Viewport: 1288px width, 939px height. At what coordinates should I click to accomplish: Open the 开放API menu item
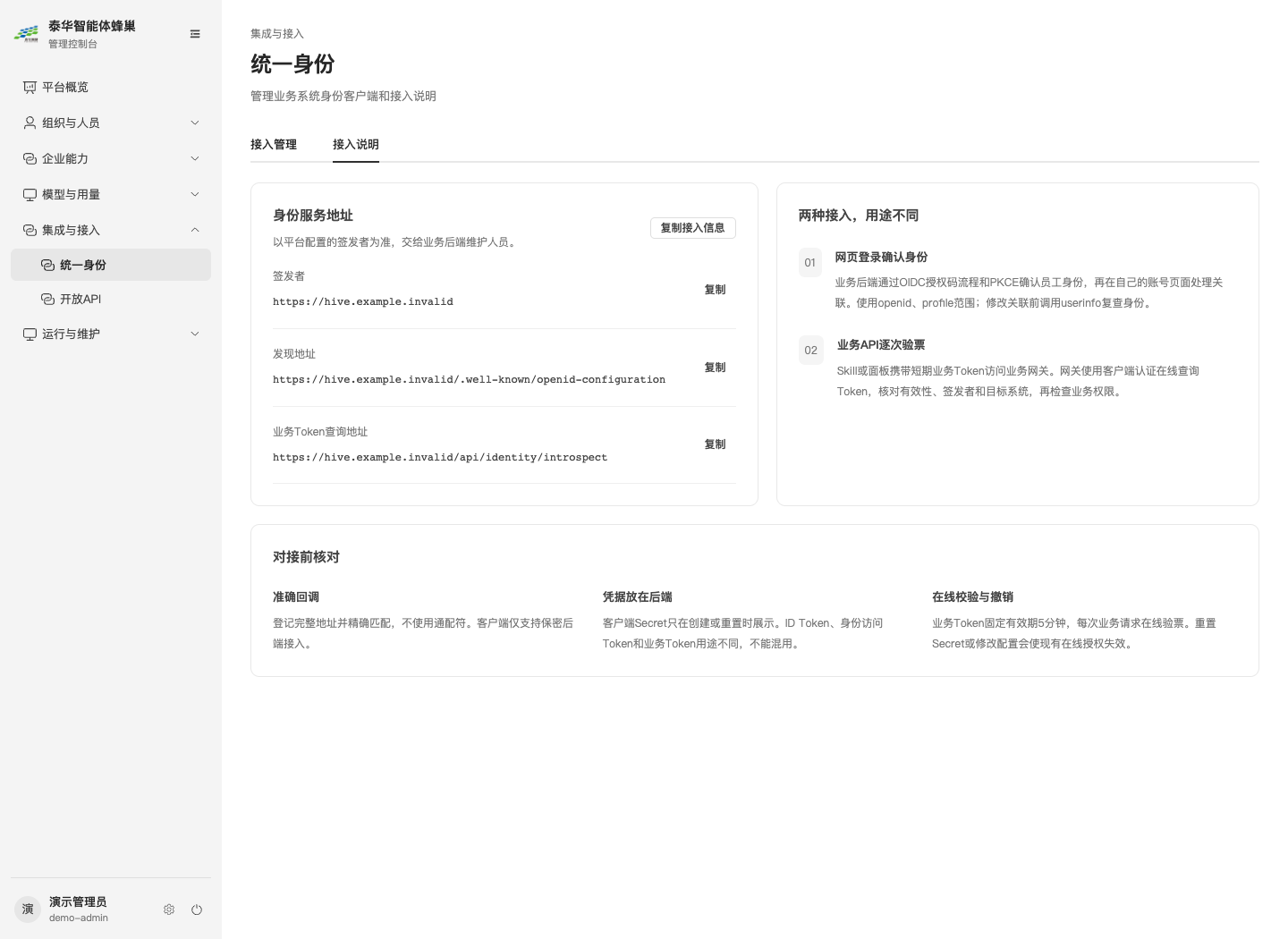point(111,299)
